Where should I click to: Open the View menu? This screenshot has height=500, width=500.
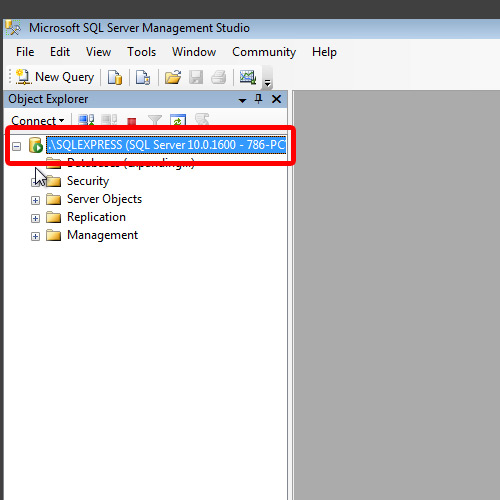pyautogui.click(x=98, y=52)
